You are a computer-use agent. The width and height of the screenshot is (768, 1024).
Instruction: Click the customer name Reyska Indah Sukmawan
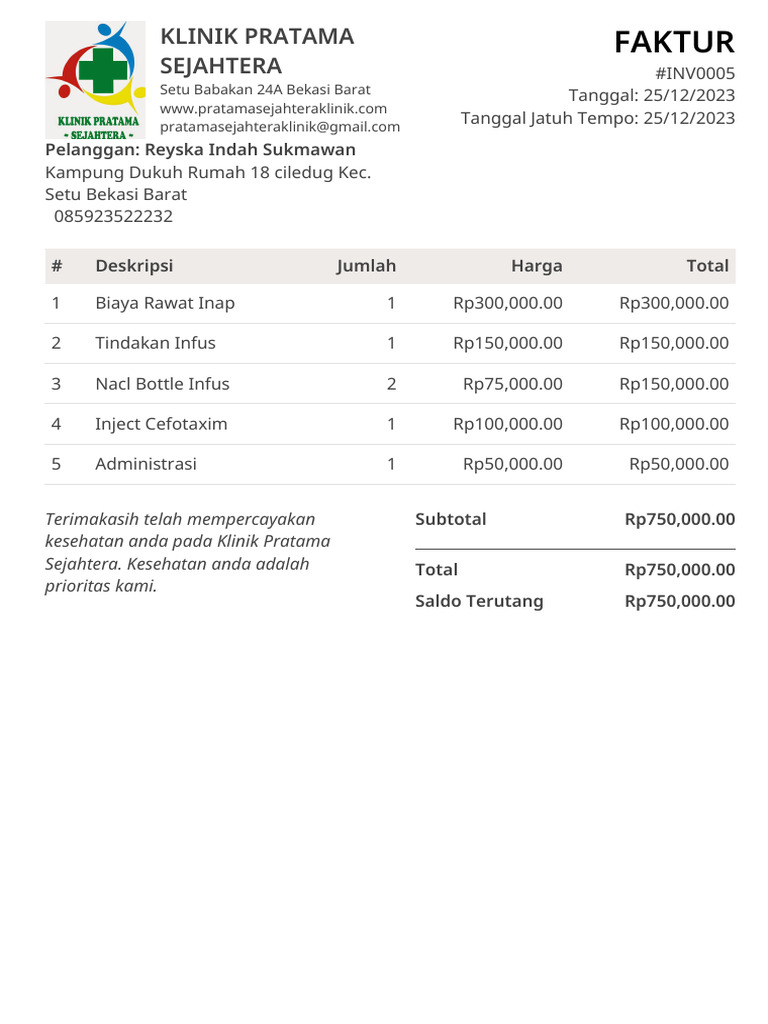click(x=250, y=150)
